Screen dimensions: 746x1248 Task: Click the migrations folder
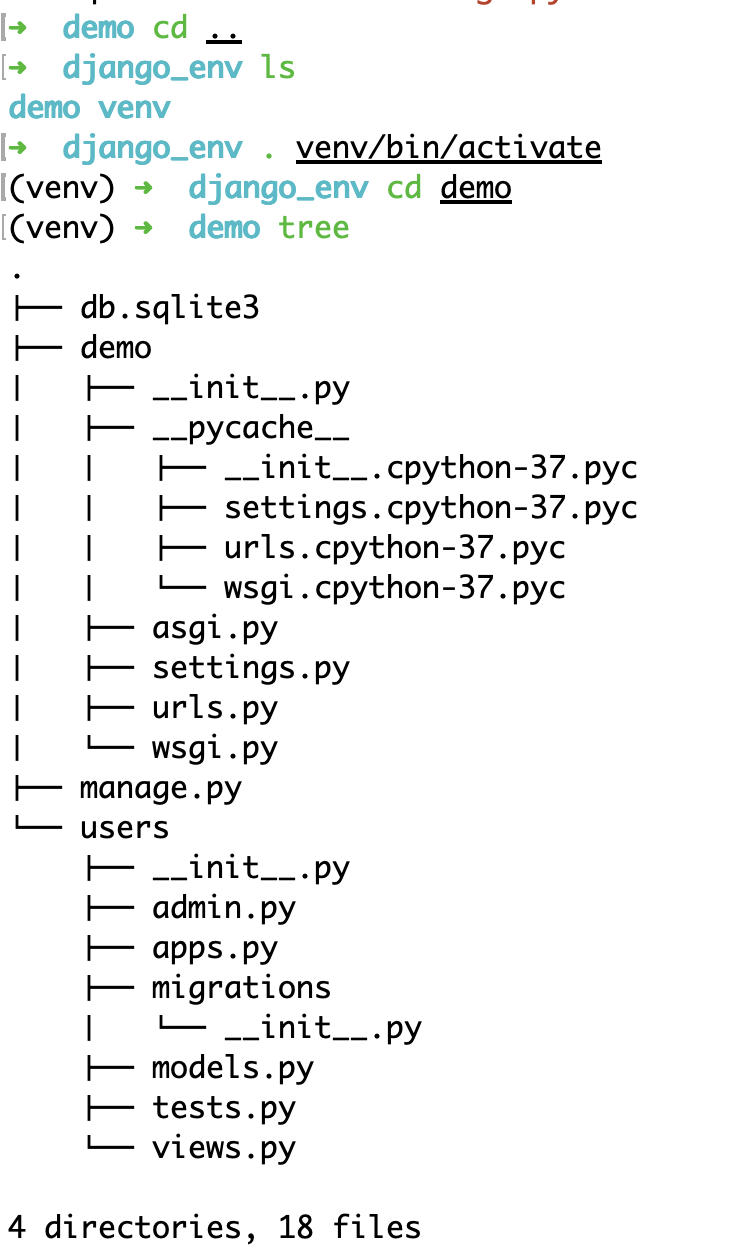tap(241, 988)
